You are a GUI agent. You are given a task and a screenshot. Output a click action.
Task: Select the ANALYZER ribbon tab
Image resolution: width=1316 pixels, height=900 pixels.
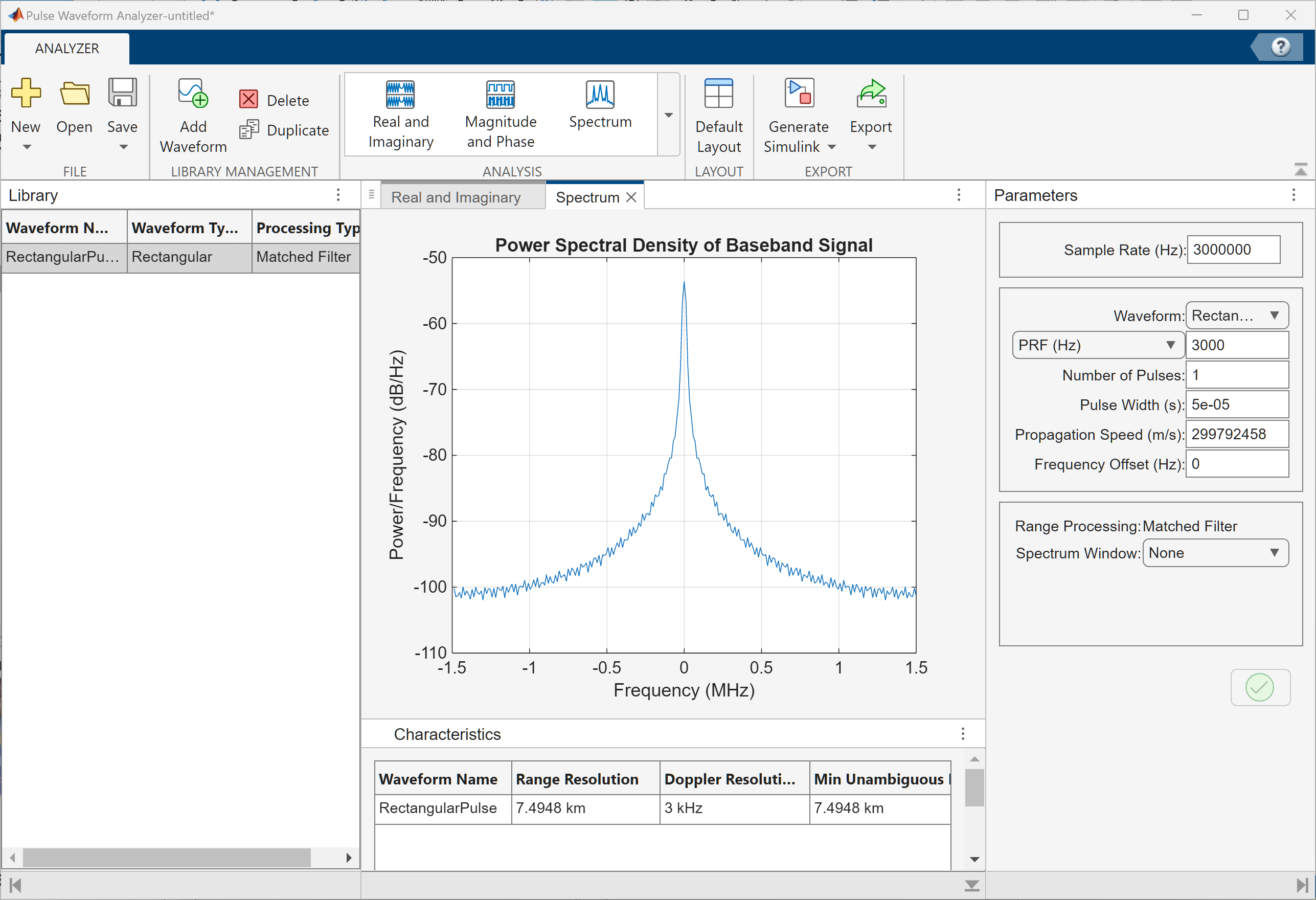(x=66, y=48)
